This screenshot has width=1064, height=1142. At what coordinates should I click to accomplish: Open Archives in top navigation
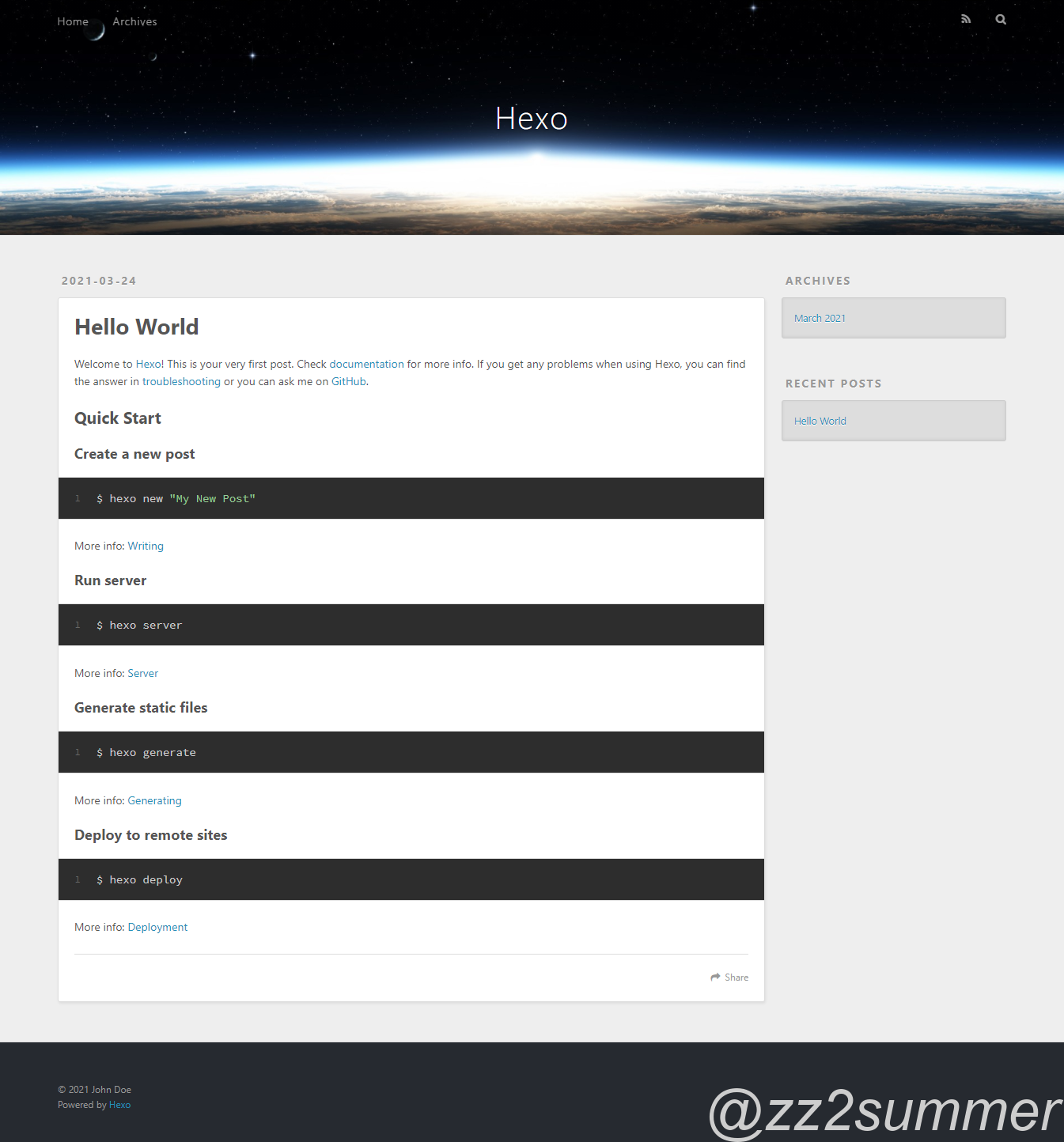tap(134, 21)
